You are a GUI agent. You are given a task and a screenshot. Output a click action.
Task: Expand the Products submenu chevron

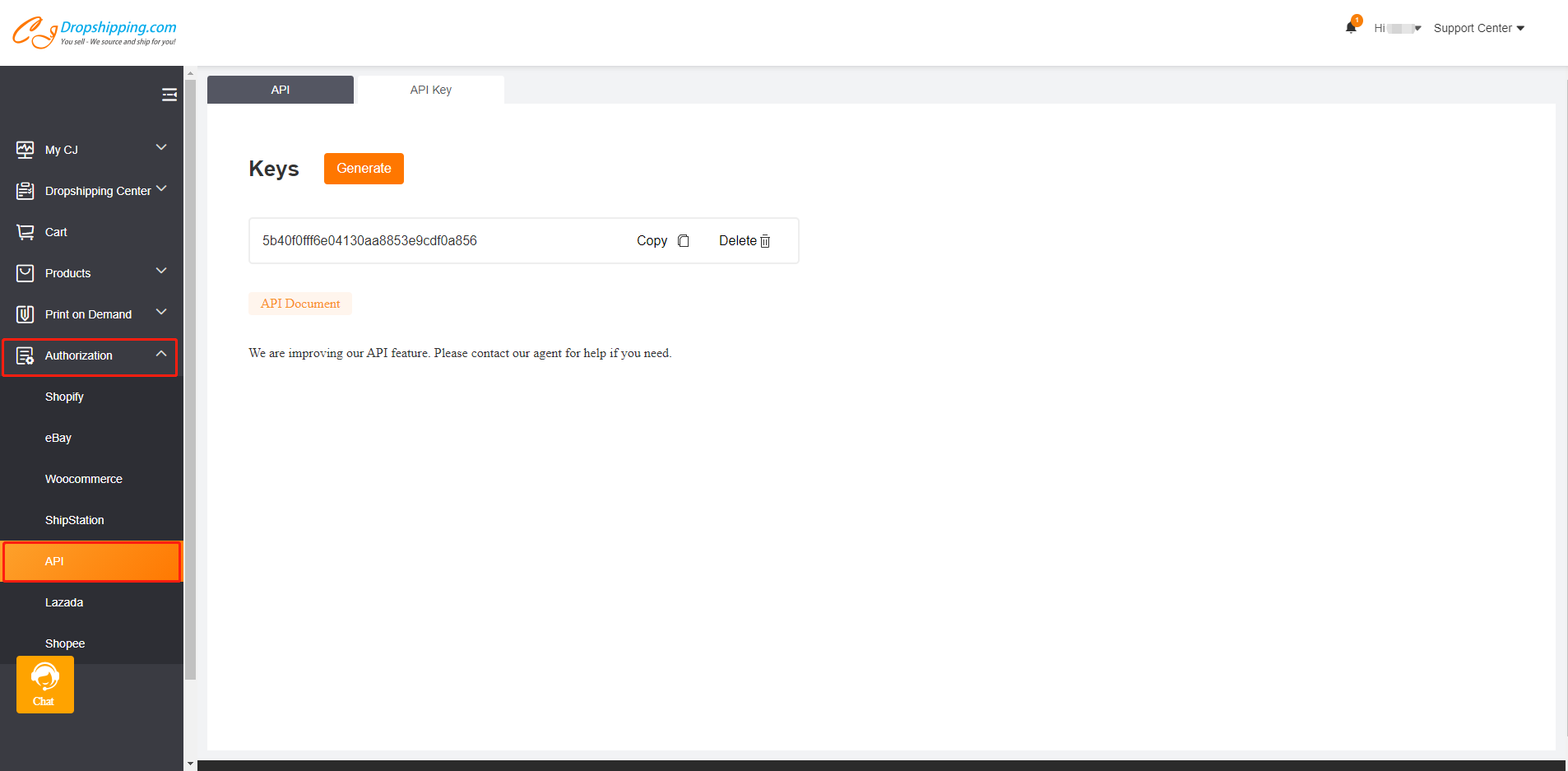(x=161, y=272)
